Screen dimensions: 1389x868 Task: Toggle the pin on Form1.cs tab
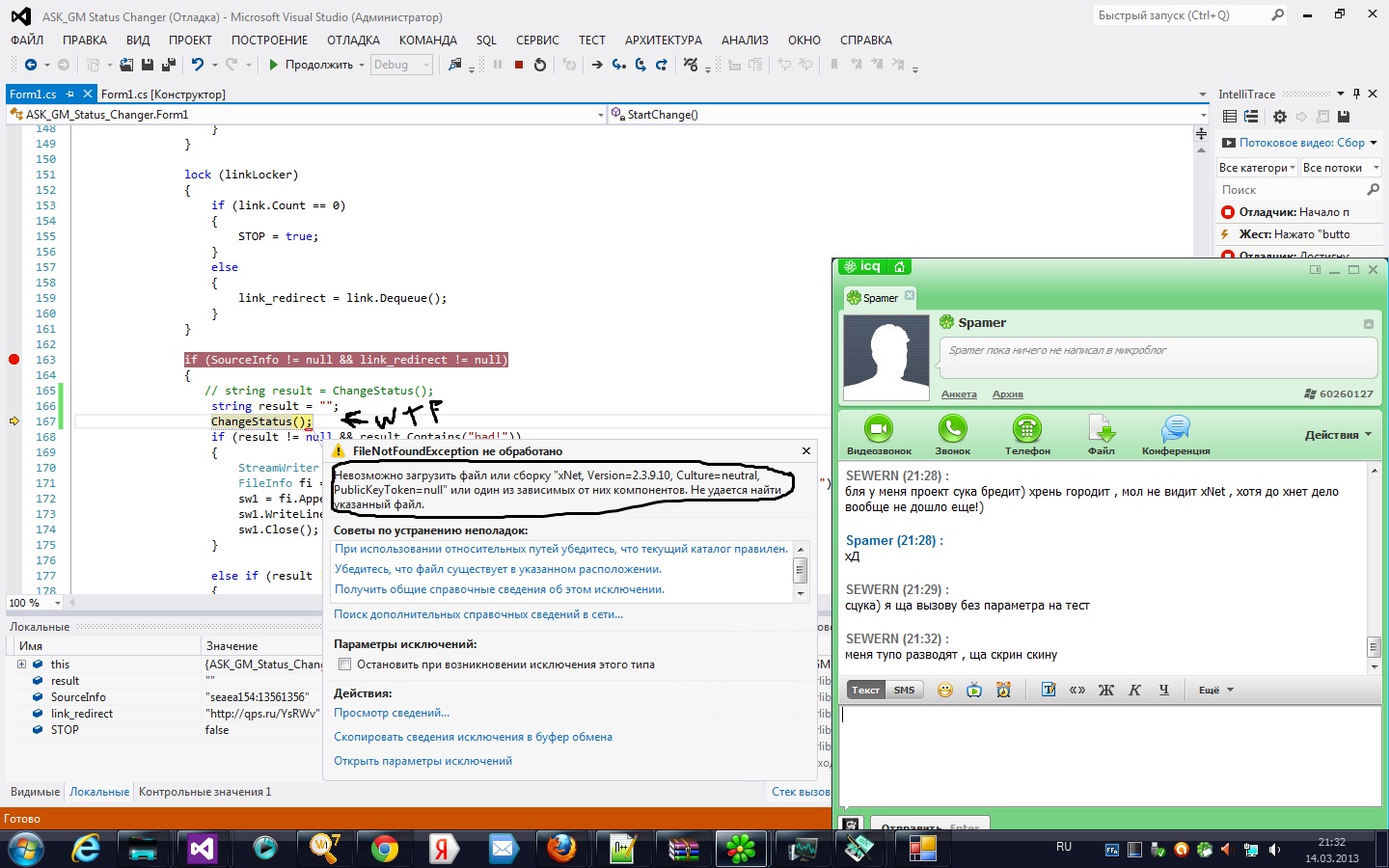(70, 94)
